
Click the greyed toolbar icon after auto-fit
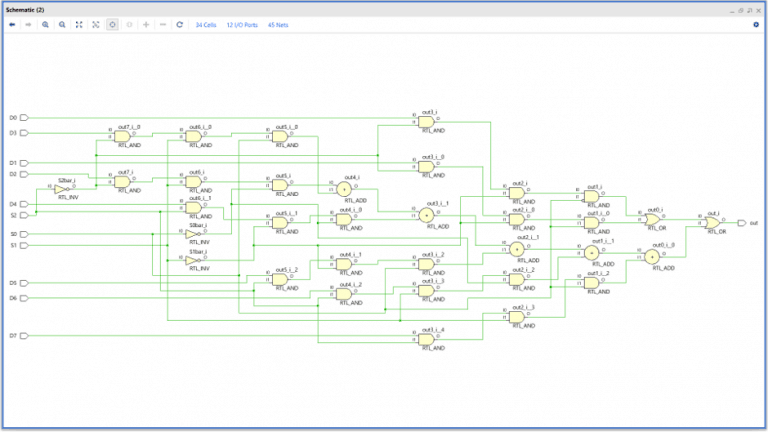(x=129, y=24)
